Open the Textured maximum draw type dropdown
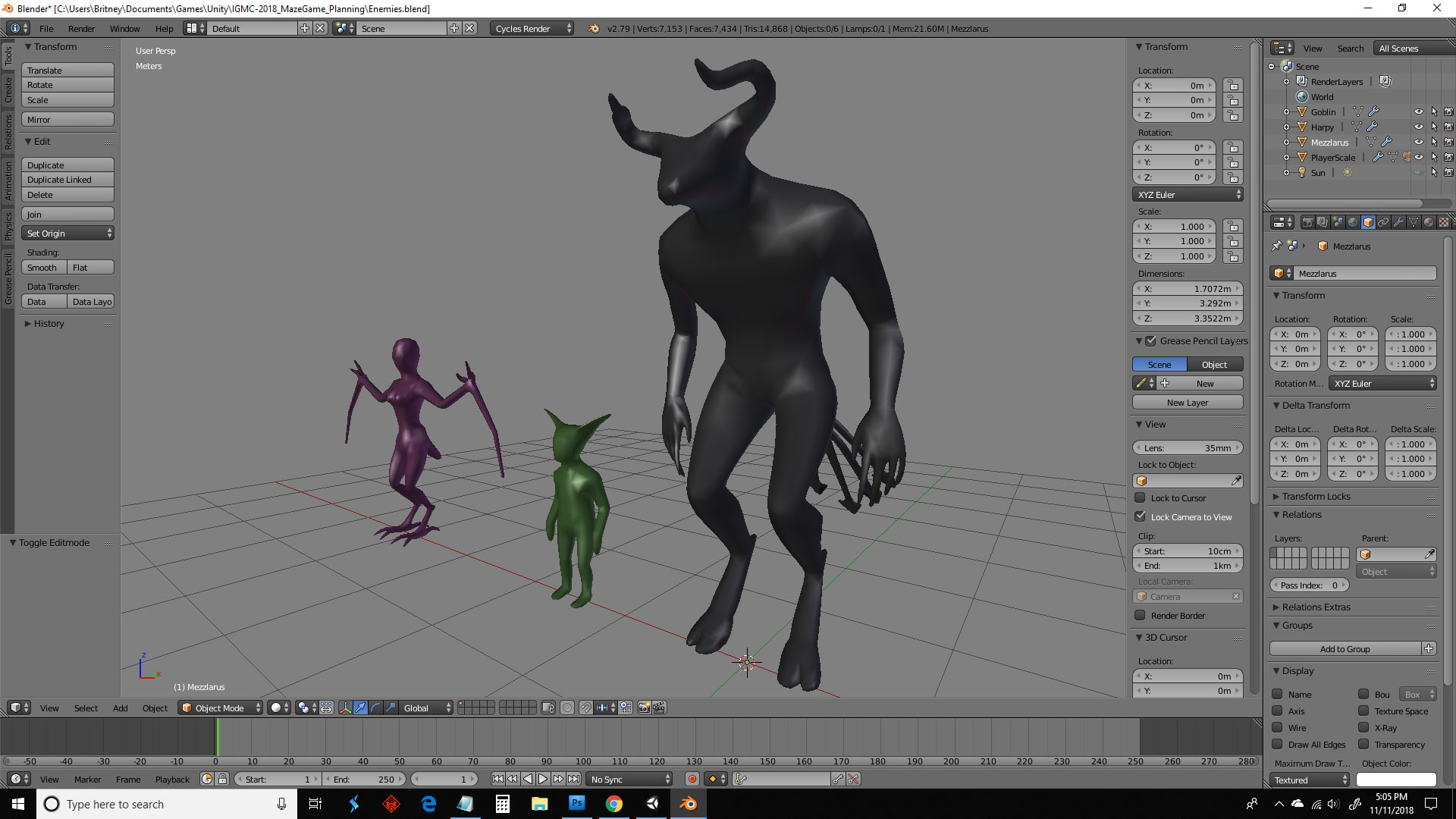The height and width of the screenshot is (819, 1456). pyautogui.click(x=1310, y=780)
